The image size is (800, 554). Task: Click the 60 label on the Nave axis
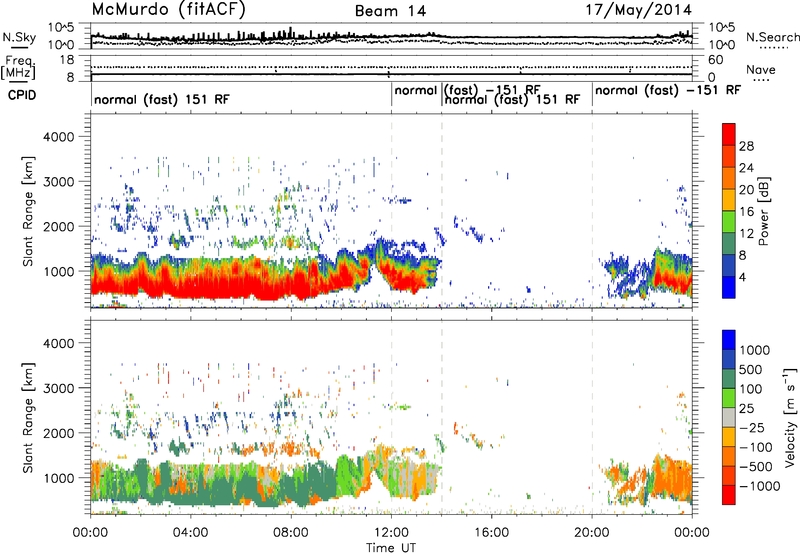715,60
